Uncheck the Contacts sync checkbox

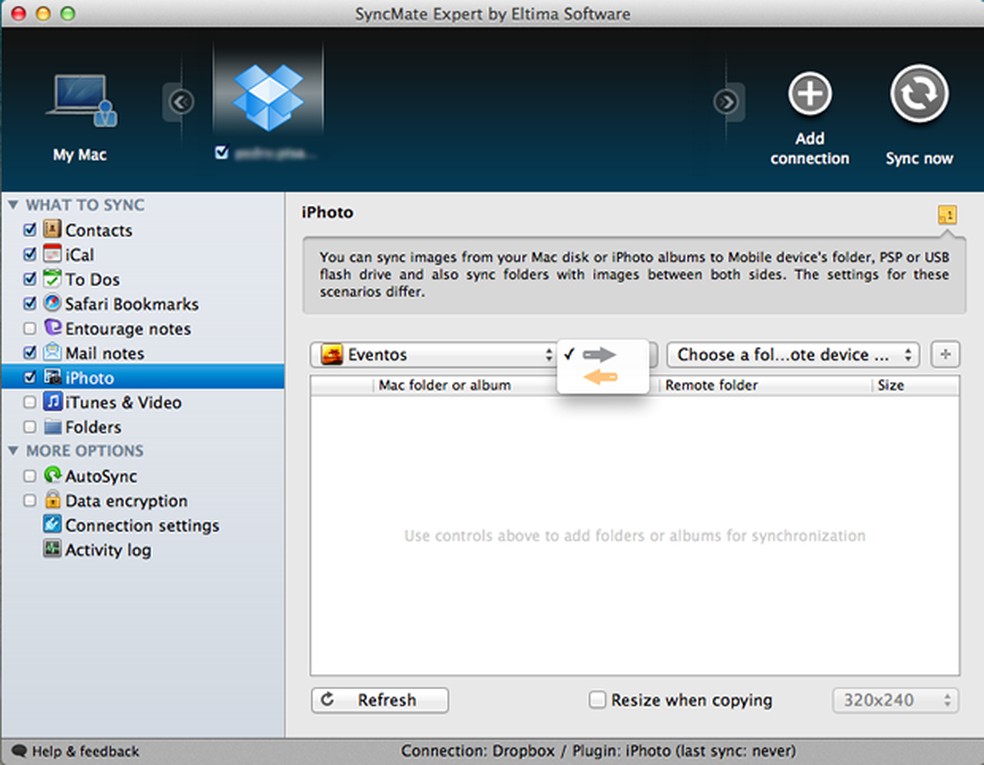point(29,230)
